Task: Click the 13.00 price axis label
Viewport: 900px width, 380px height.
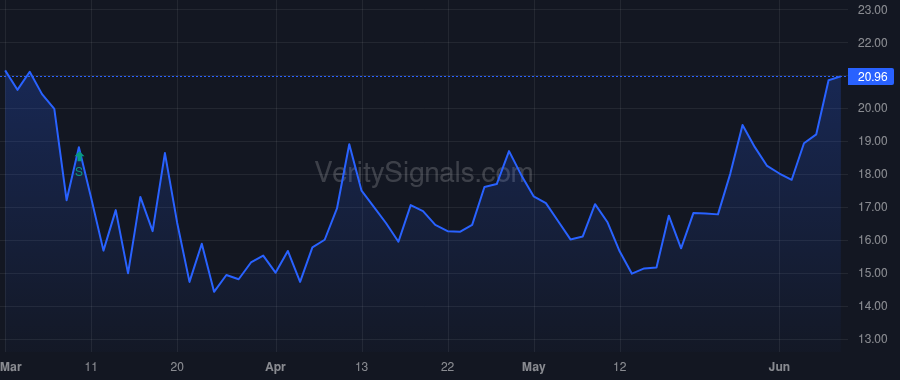Action: (x=872, y=339)
